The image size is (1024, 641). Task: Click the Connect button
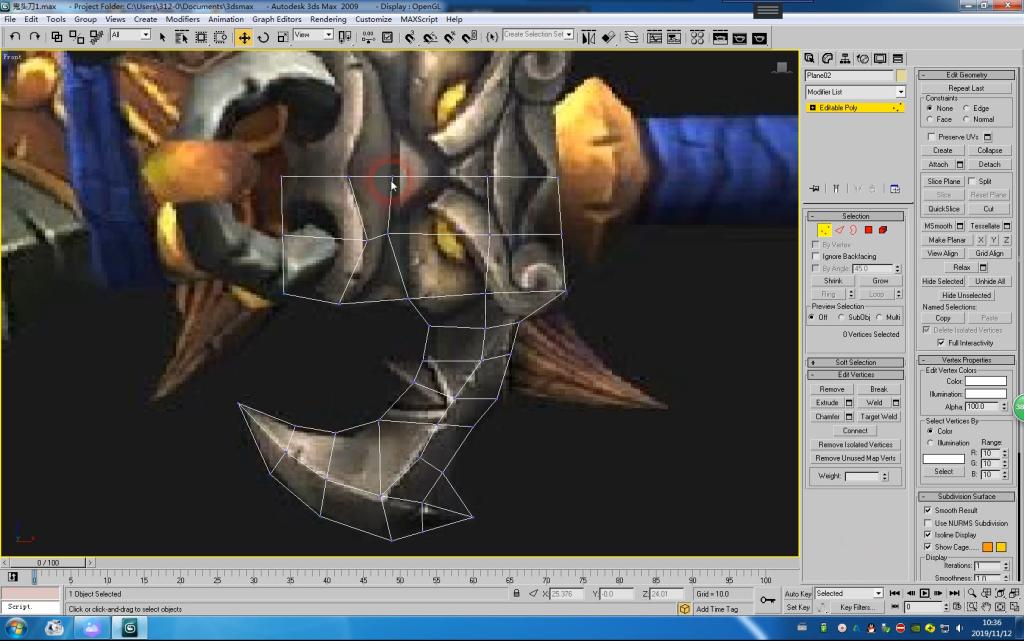pos(855,431)
